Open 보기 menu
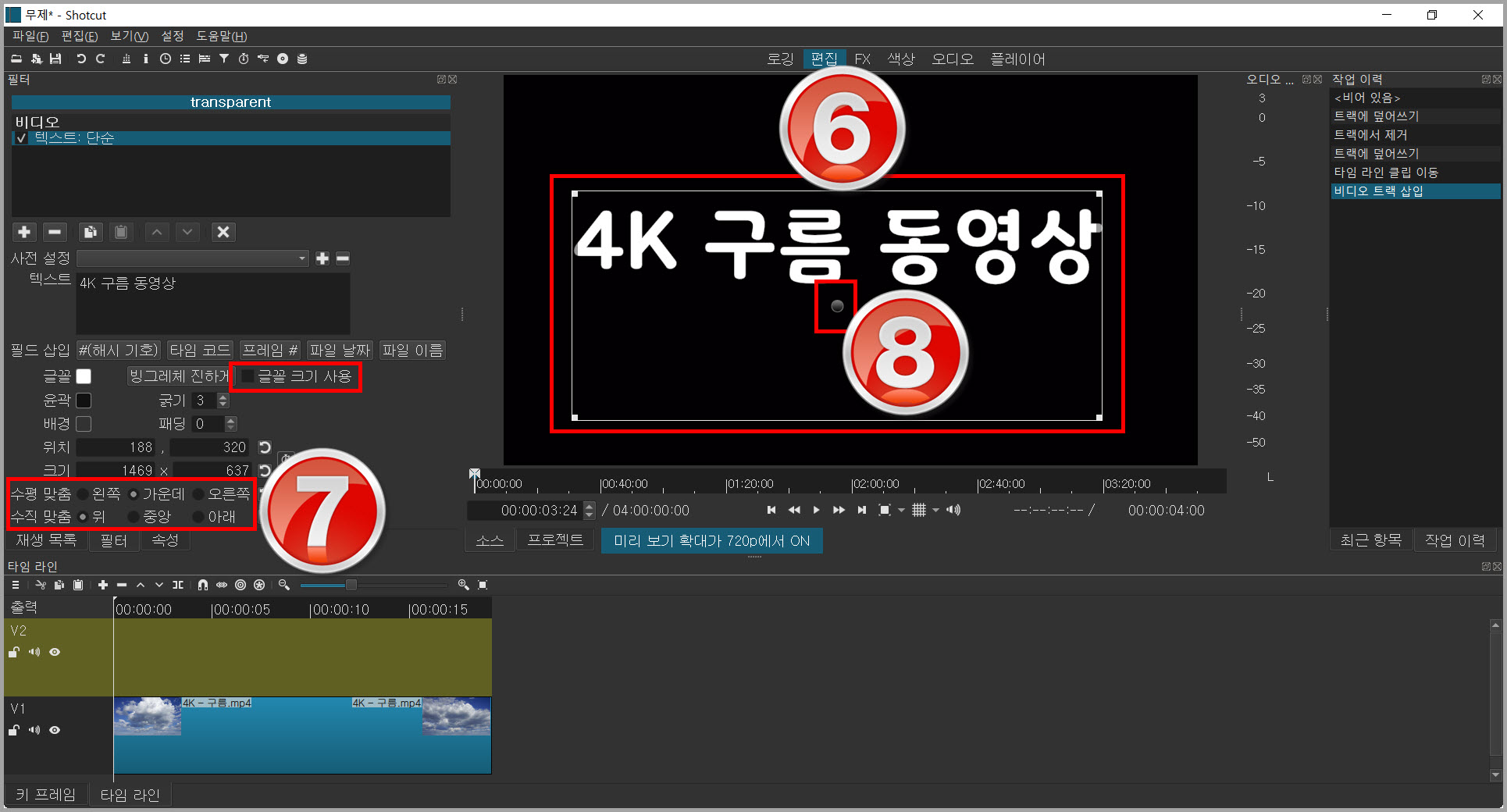 pos(129,37)
